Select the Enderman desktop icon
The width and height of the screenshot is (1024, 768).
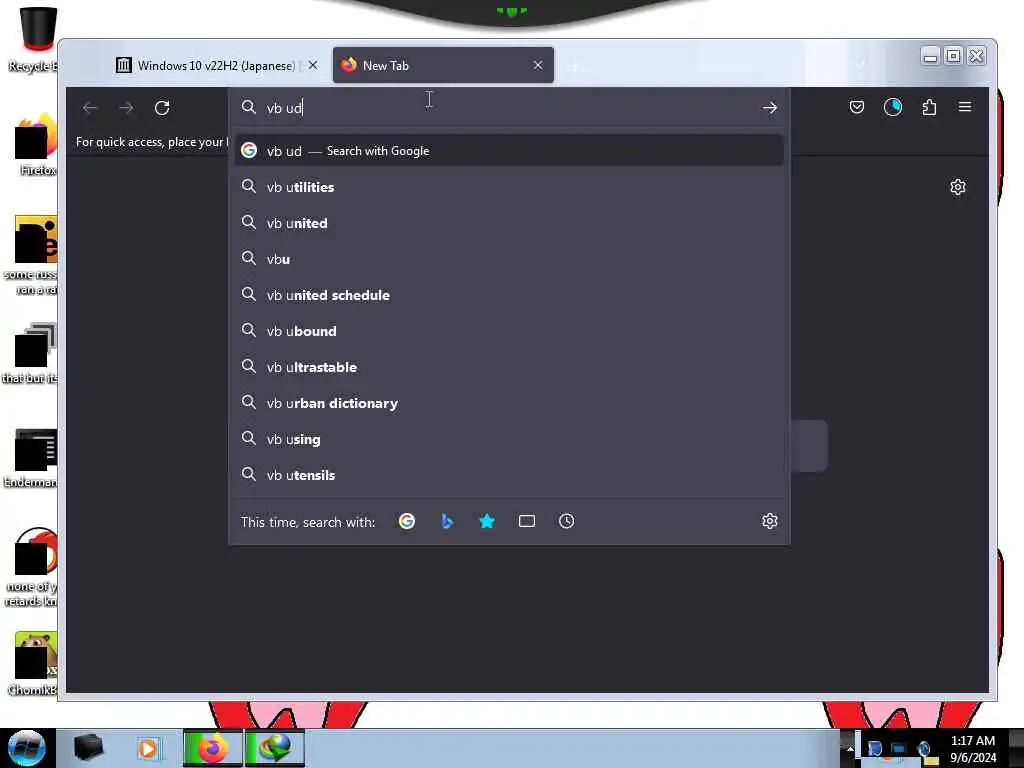33,458
